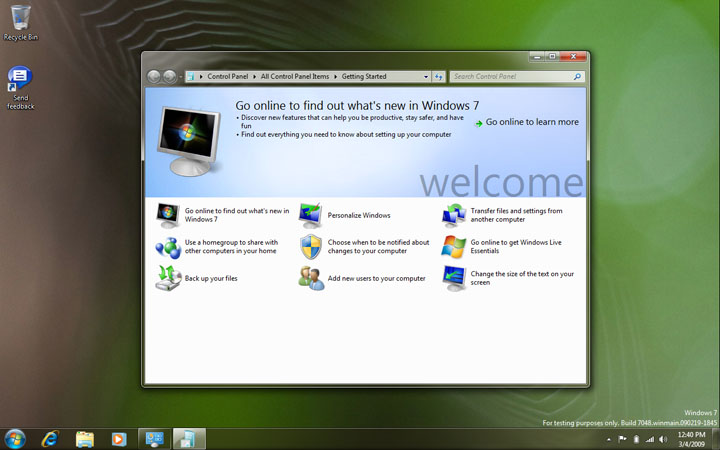Image resolution: width=720 pixels, height=450 pixels.
Task: Open recent pages dropdown next to Forward
Action: click(x=180, y=77)
